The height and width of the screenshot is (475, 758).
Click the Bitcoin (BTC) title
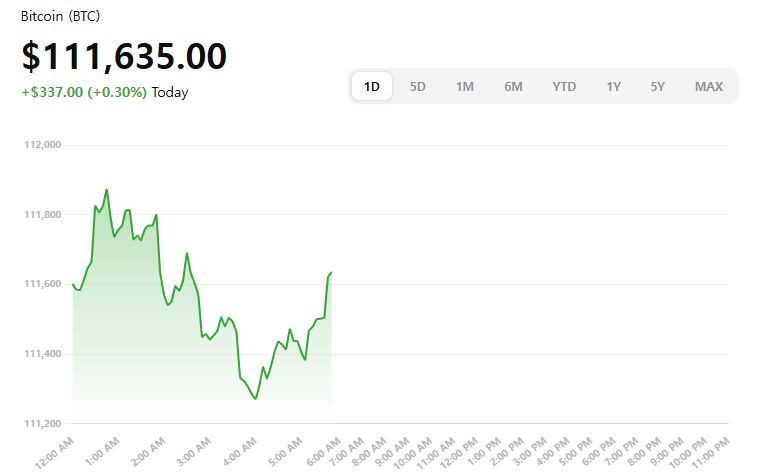coord(60,17)
